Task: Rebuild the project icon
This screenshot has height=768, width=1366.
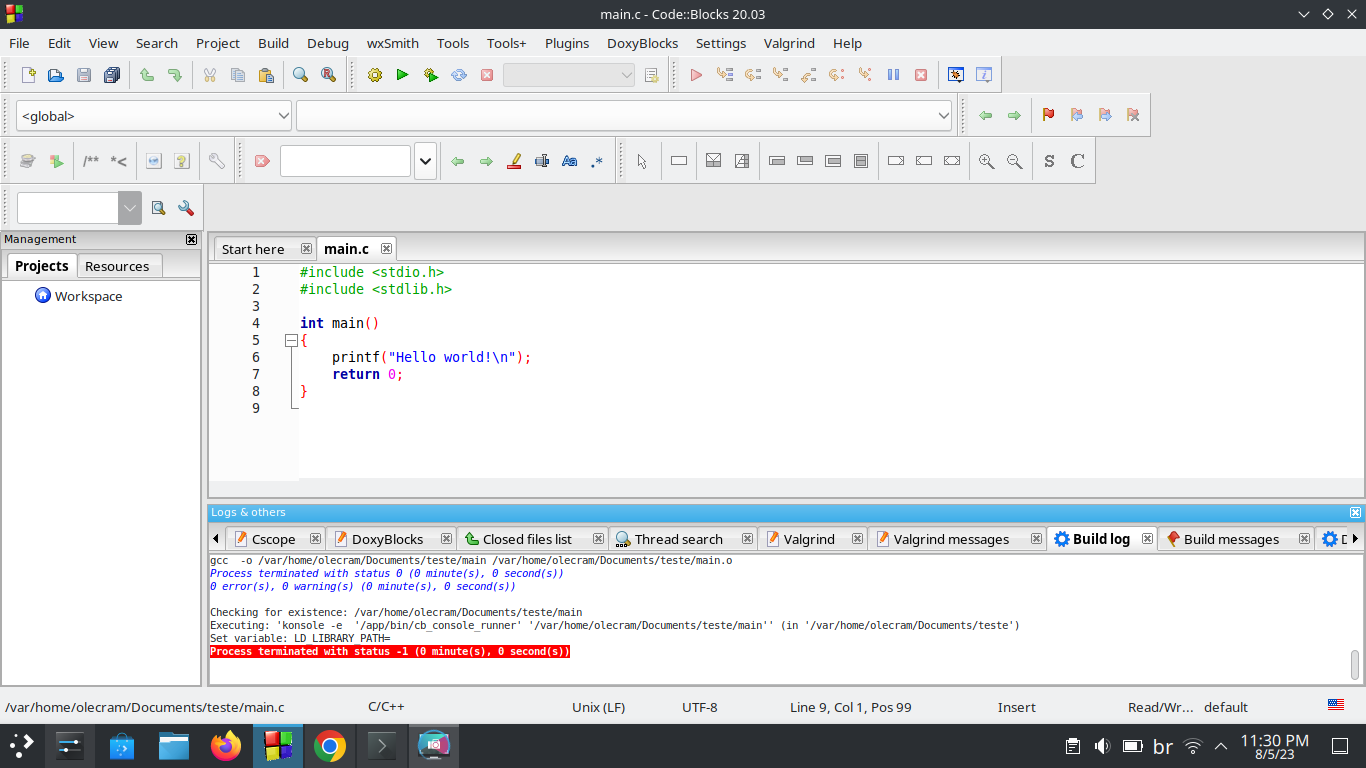Action: (x=459, y=75)
